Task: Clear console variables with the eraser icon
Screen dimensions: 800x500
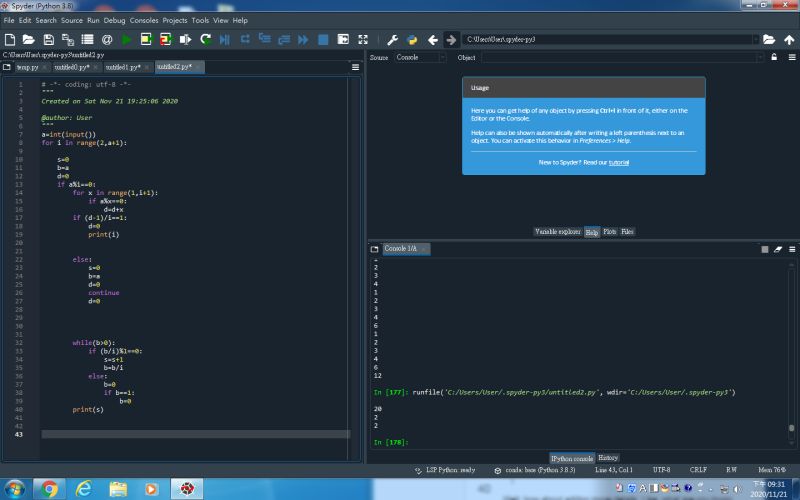Action: pos(778,249)
